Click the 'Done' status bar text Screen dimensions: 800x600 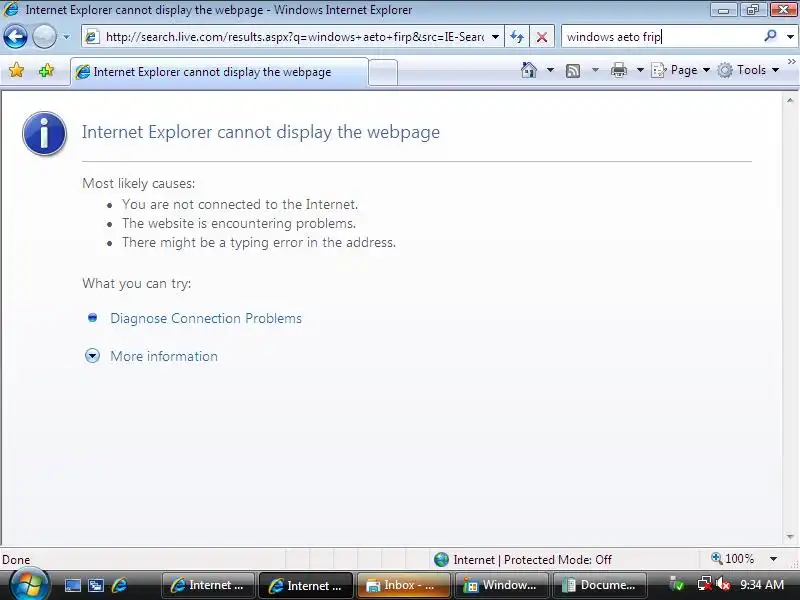point(16,560)
